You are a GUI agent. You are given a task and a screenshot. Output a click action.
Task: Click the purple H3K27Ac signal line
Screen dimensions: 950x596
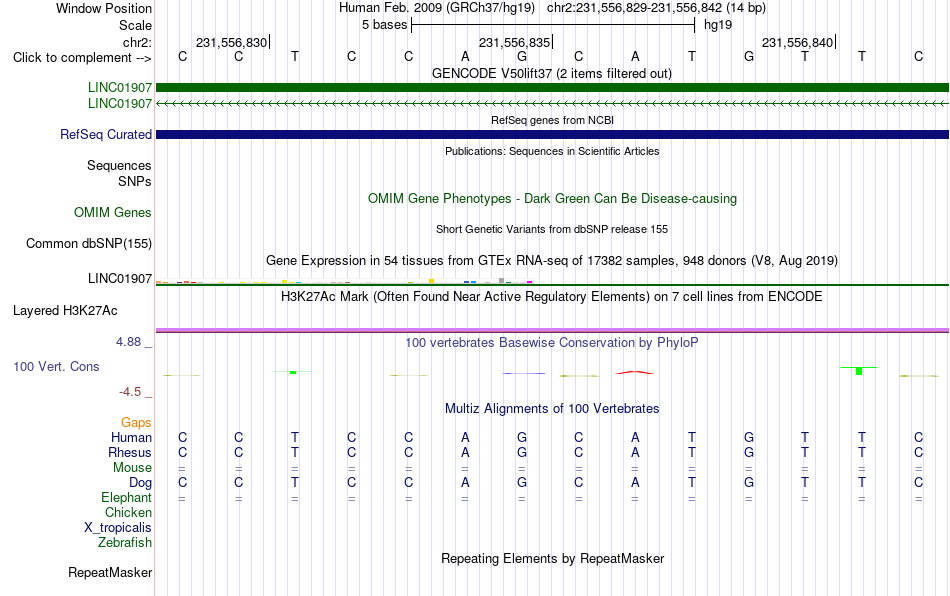[x=553, y=330]
